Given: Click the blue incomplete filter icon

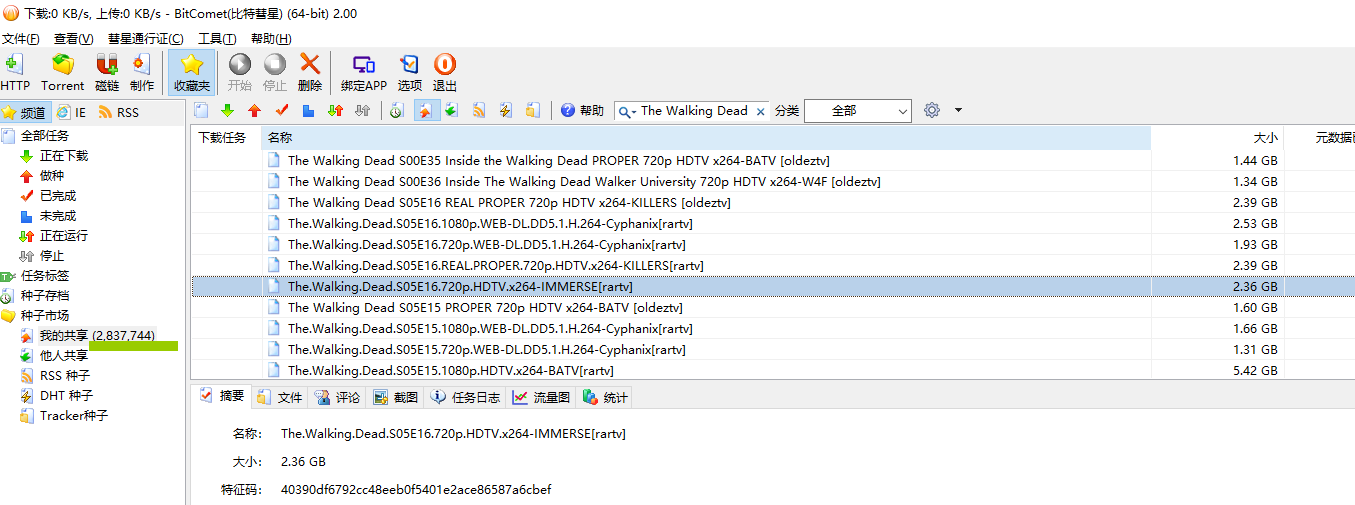Looking at the screenshot, I should point(309,110).
